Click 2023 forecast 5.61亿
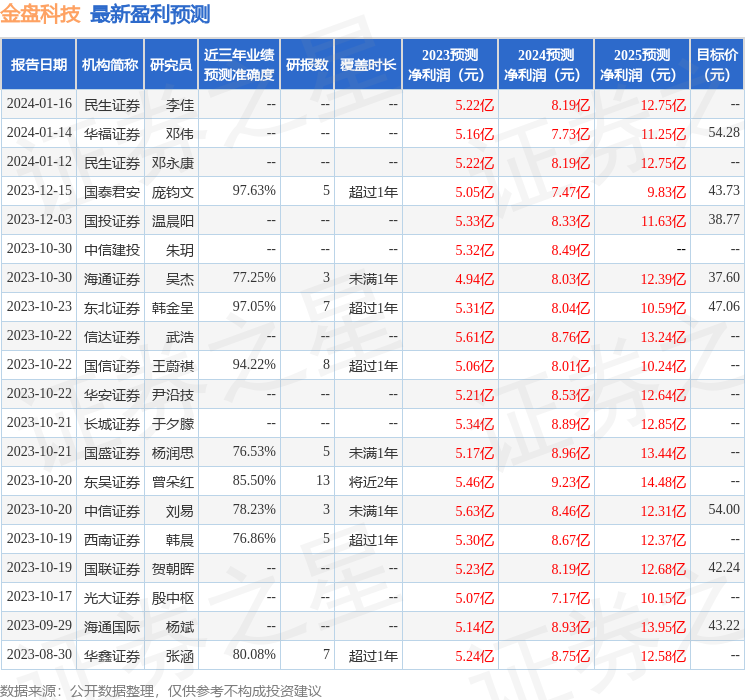 tap(475, 337)
